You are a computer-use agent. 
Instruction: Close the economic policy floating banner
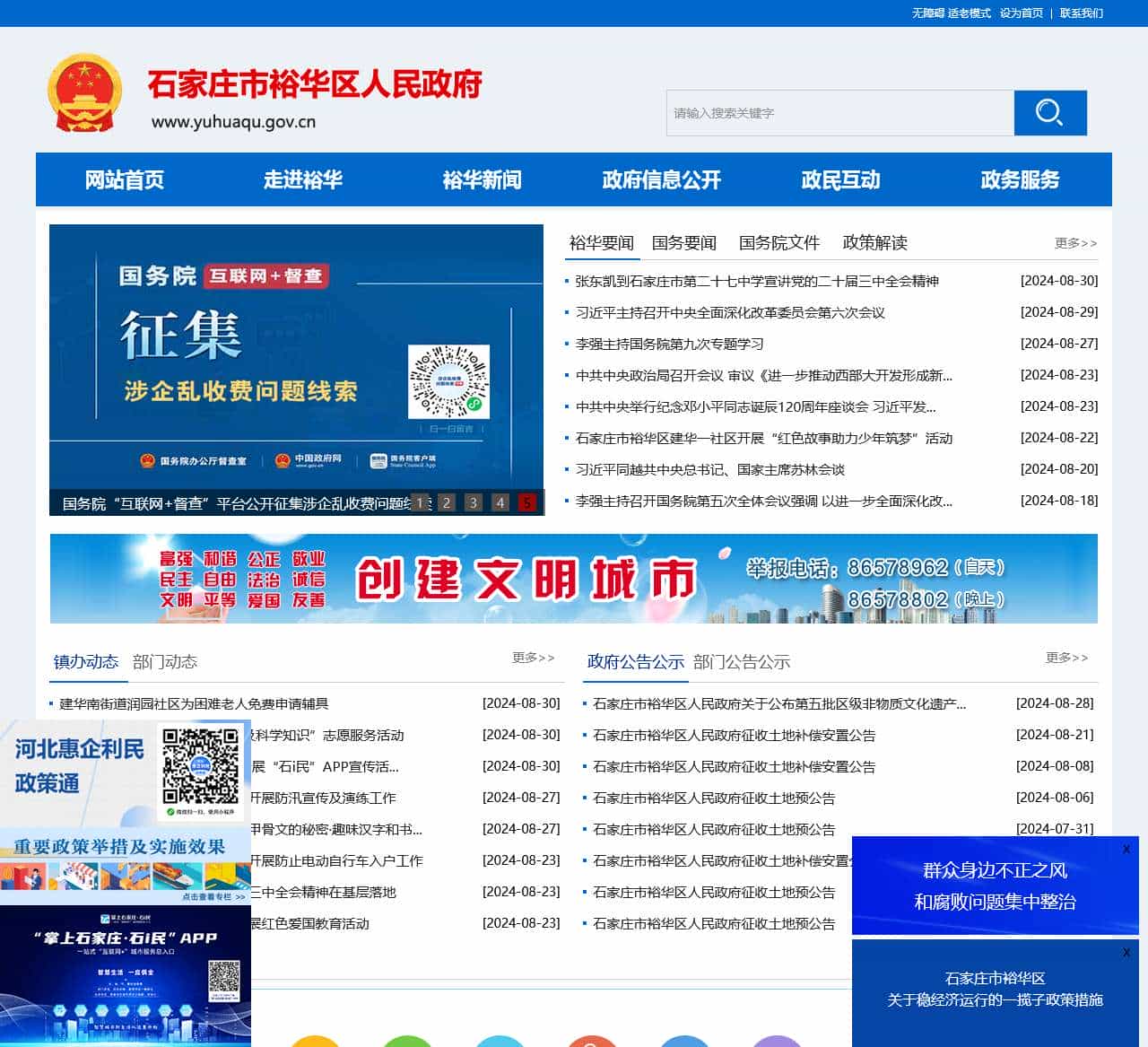click(1126, 952)
